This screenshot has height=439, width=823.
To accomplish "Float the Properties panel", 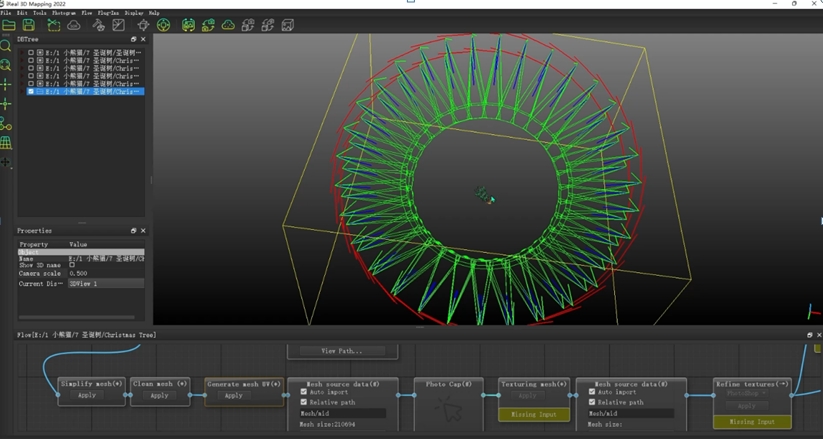I will (133, 231).
